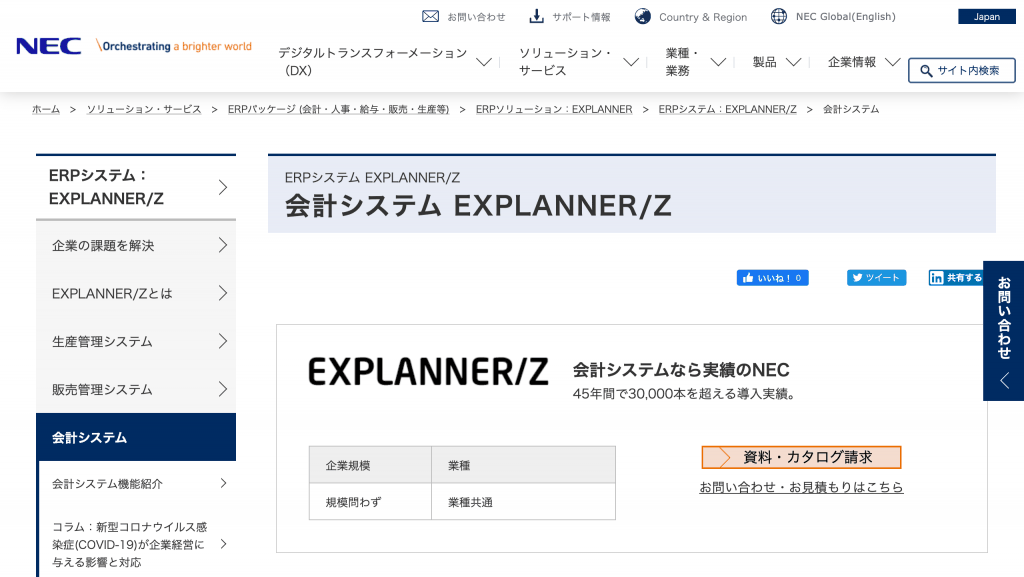1024x577 pixels.
Task: Click the chevron next to 販売管理システム
Action: coord(223,390)
